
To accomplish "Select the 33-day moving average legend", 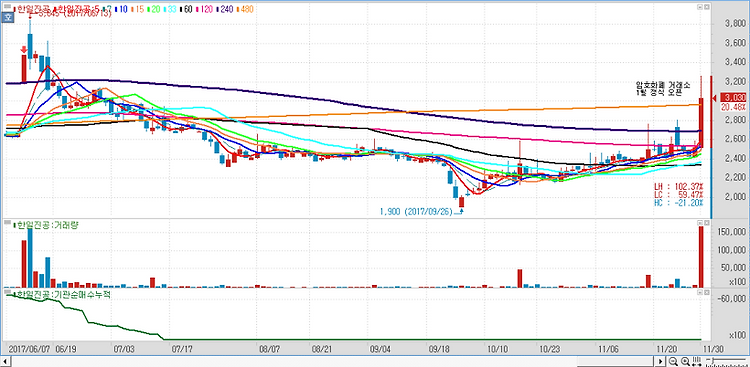I will tap(170, 9).
